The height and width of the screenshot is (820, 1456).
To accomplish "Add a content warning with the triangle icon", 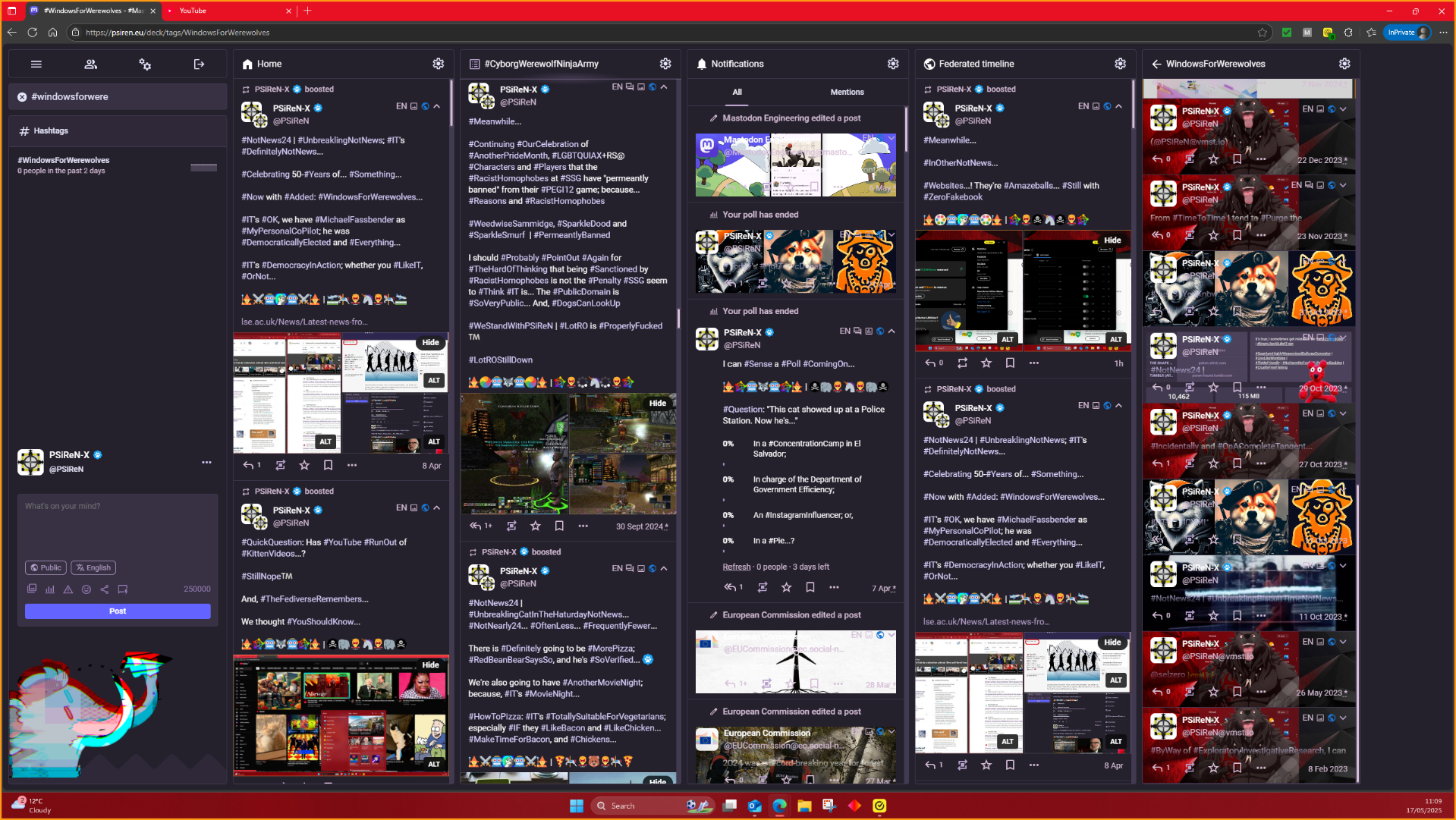I will [68, 589].
